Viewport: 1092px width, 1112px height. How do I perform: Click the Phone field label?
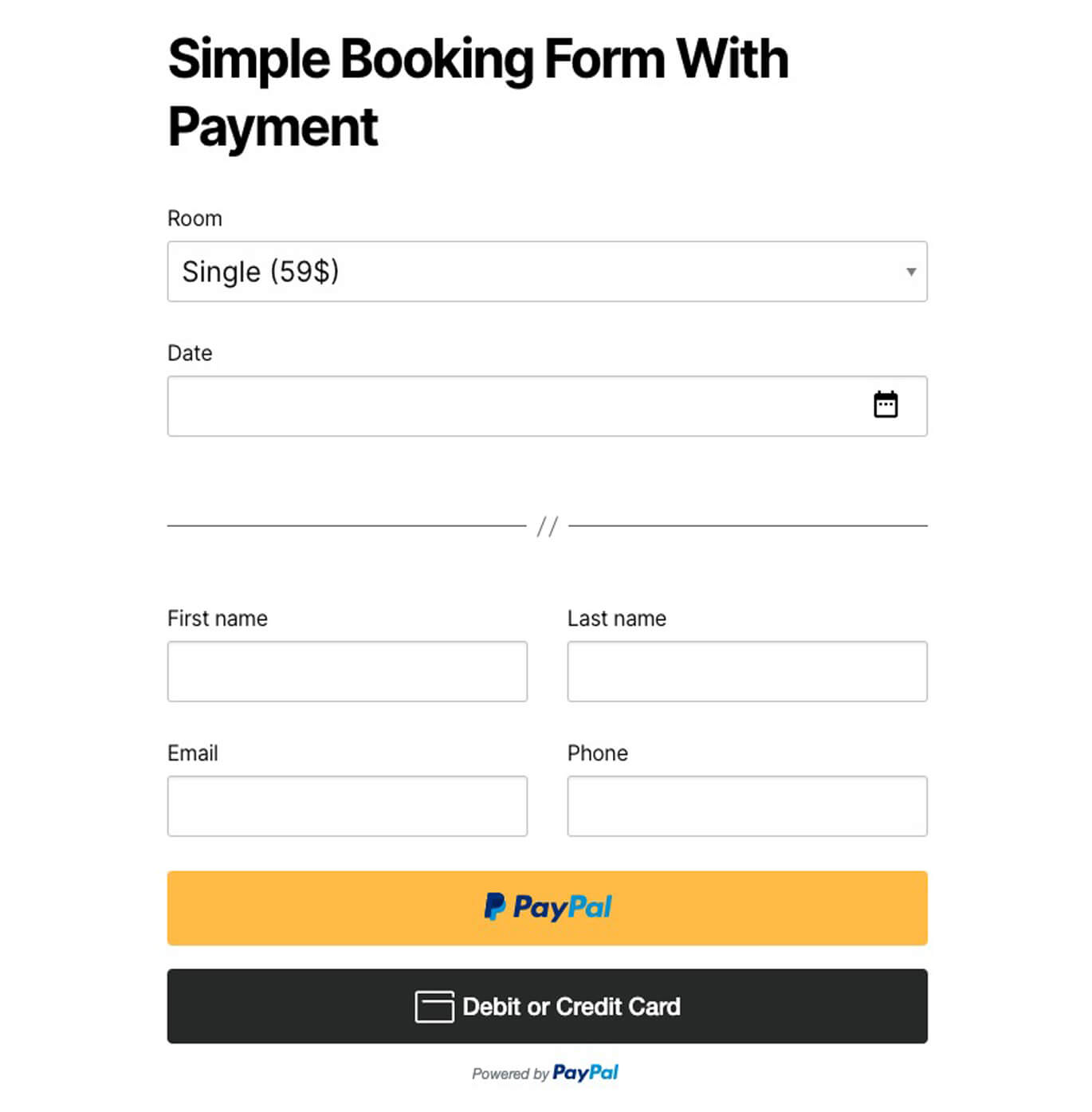pos(598,753)
